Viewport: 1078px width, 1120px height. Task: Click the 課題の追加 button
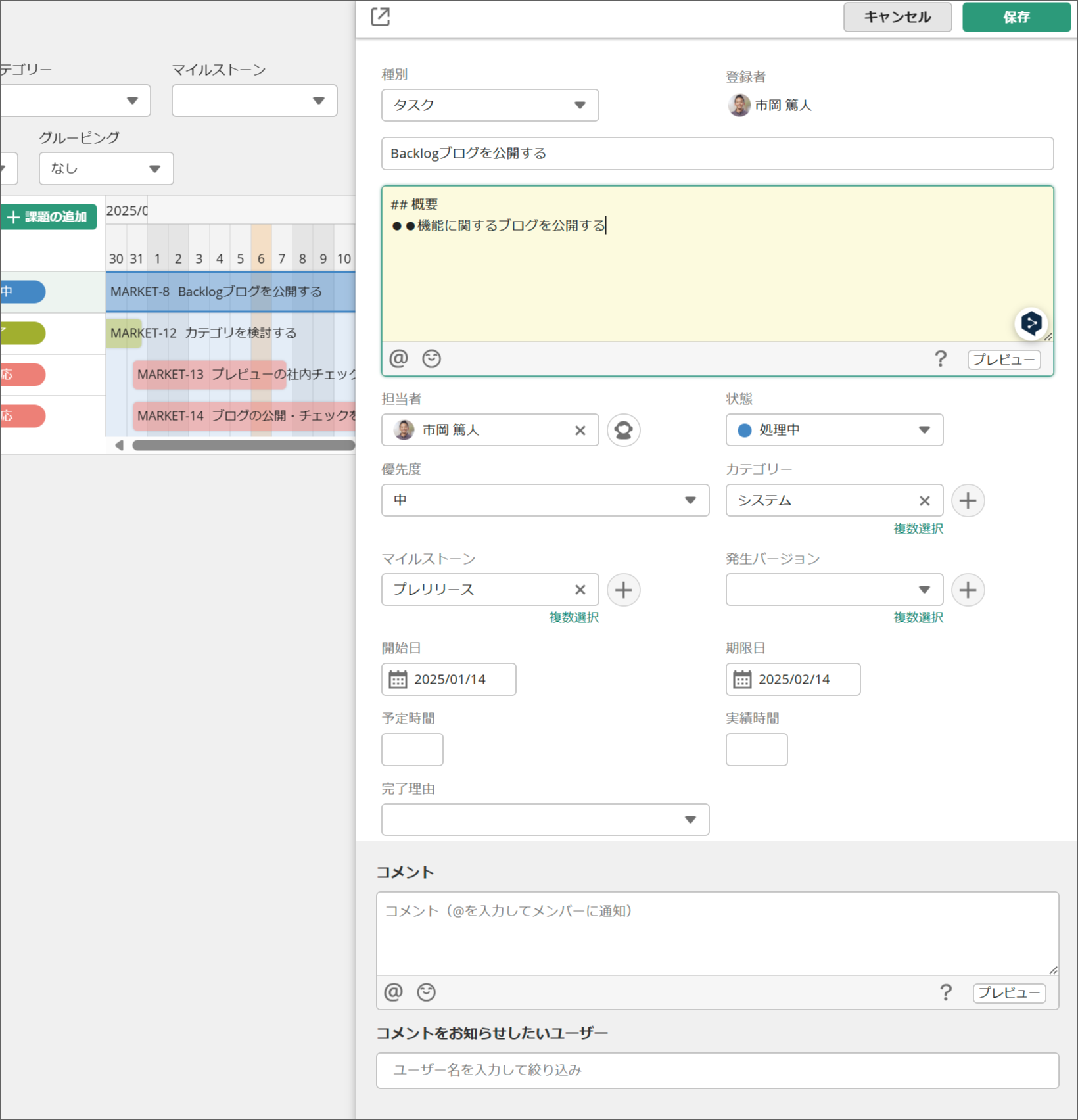click(x=48, y=217)
